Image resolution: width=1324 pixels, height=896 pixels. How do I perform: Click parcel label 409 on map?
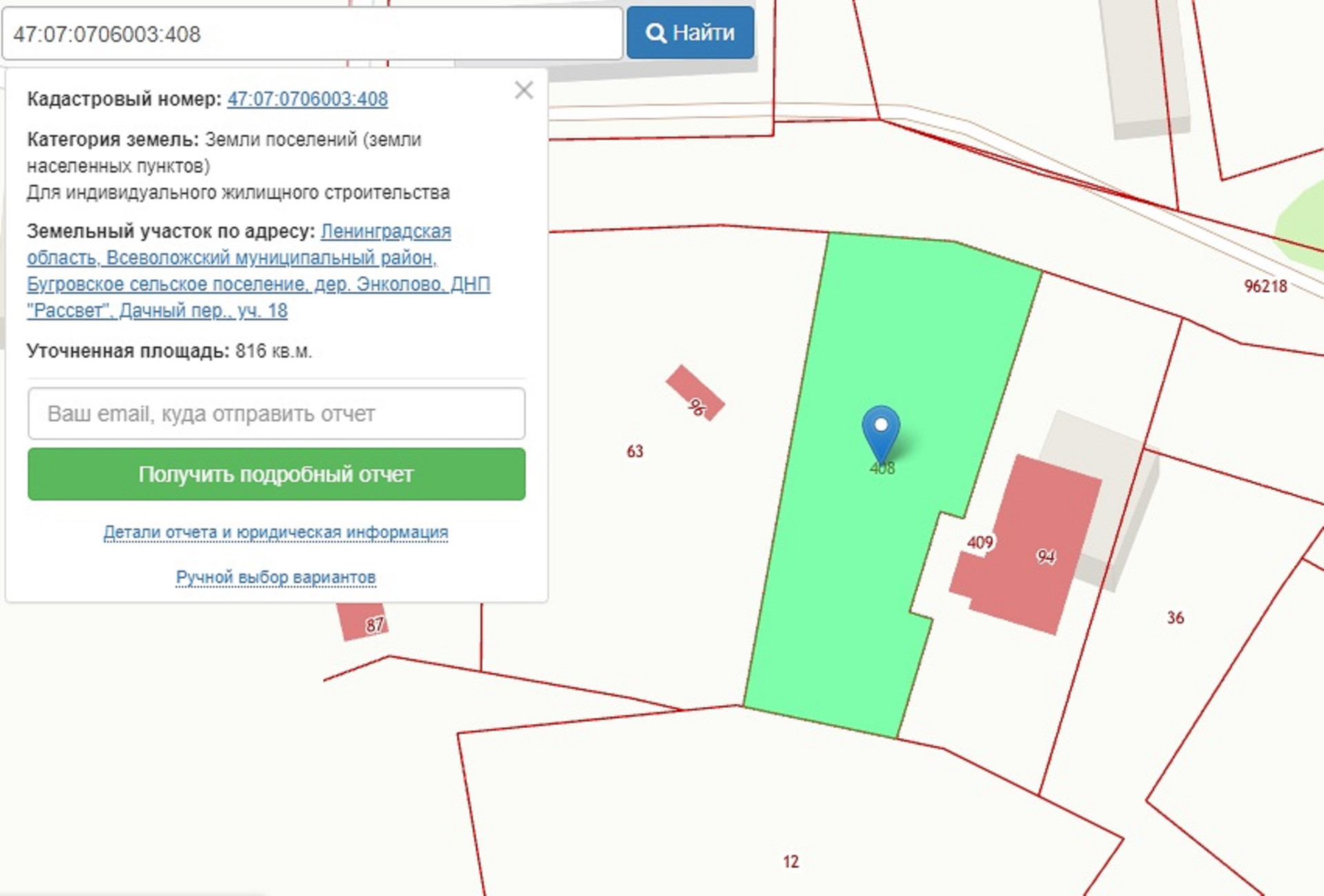click(x=979, y=542)
